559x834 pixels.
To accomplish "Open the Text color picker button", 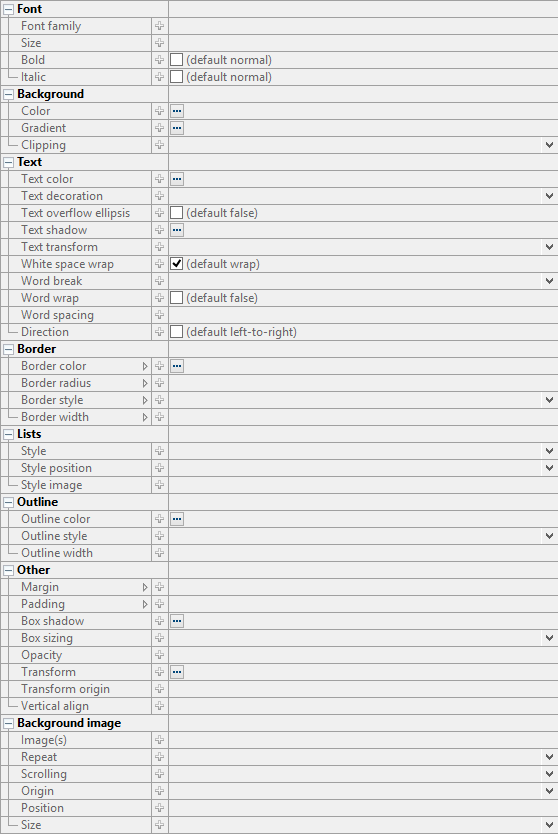I will click(x=177, y=179).
